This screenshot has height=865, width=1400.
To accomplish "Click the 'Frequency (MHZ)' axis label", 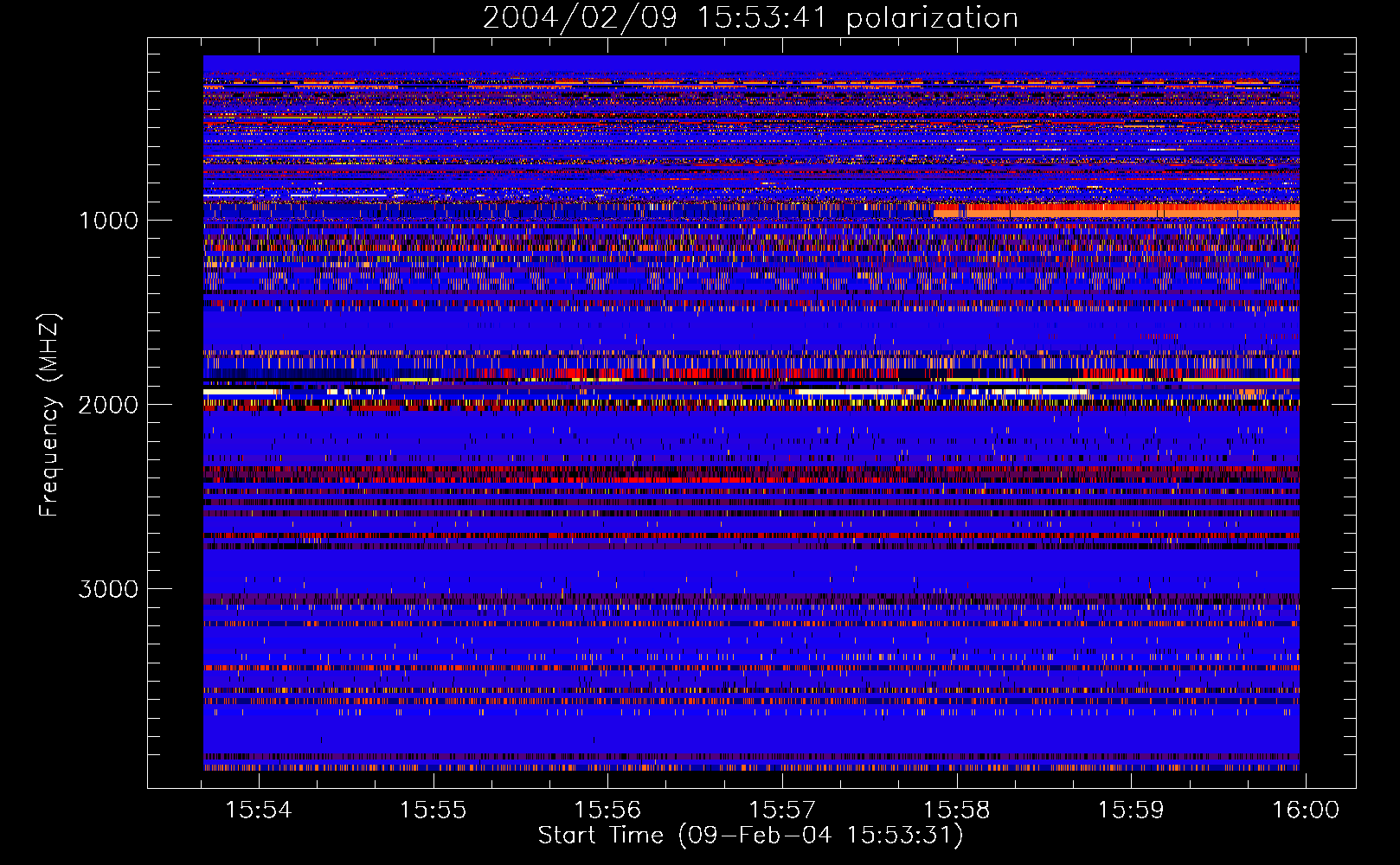I will 50,415.
